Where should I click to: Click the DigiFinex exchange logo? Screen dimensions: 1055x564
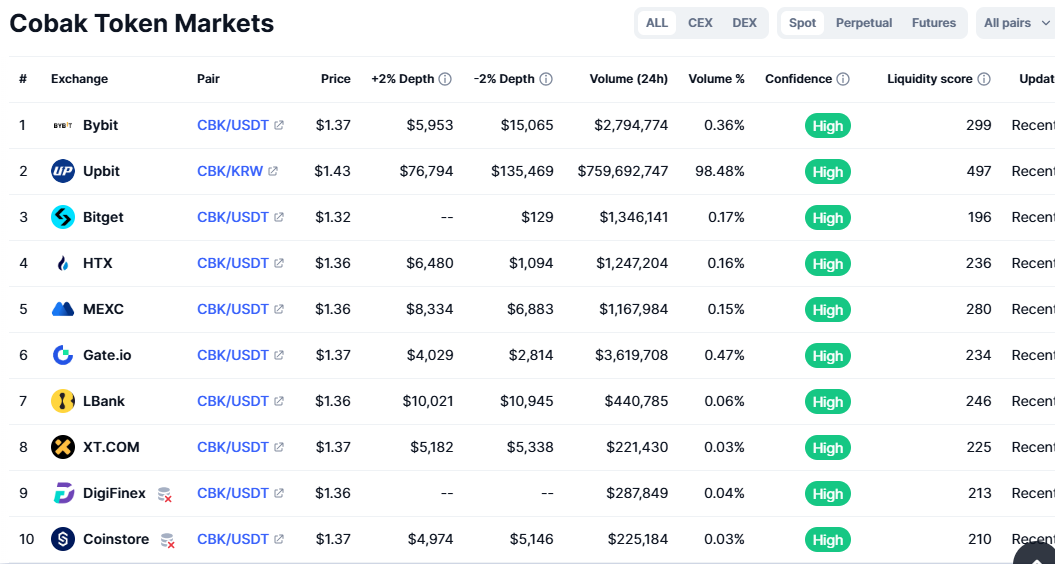click(63, 493)
